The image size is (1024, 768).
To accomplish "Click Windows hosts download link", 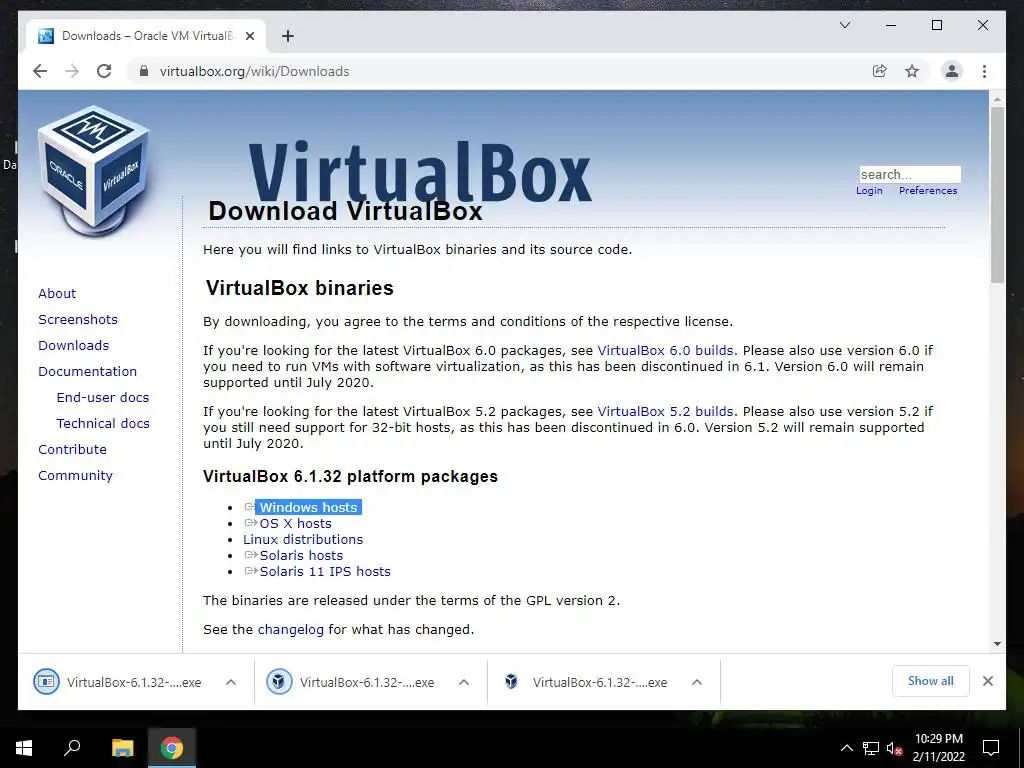I will tap(308, 507).
